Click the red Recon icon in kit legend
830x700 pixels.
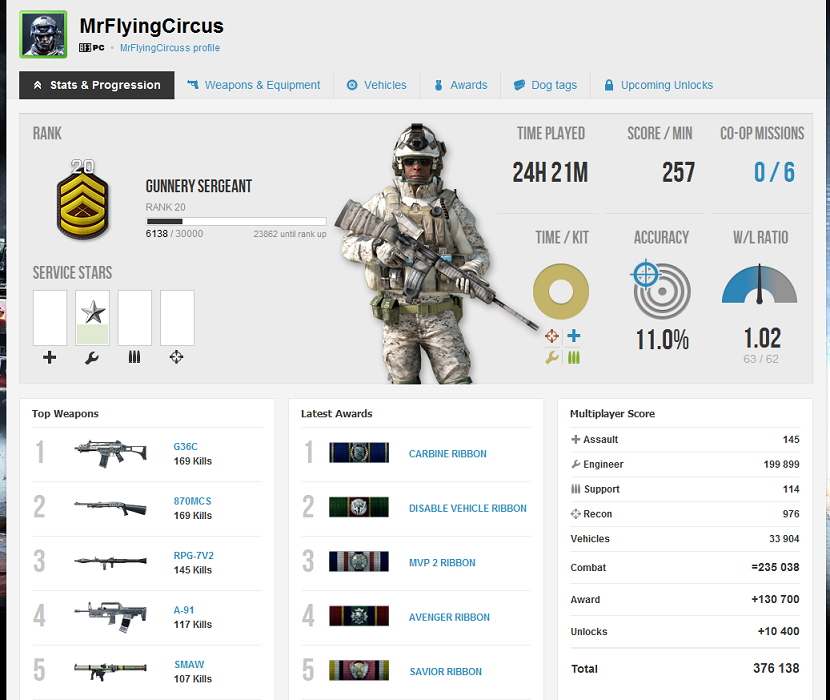552,336
